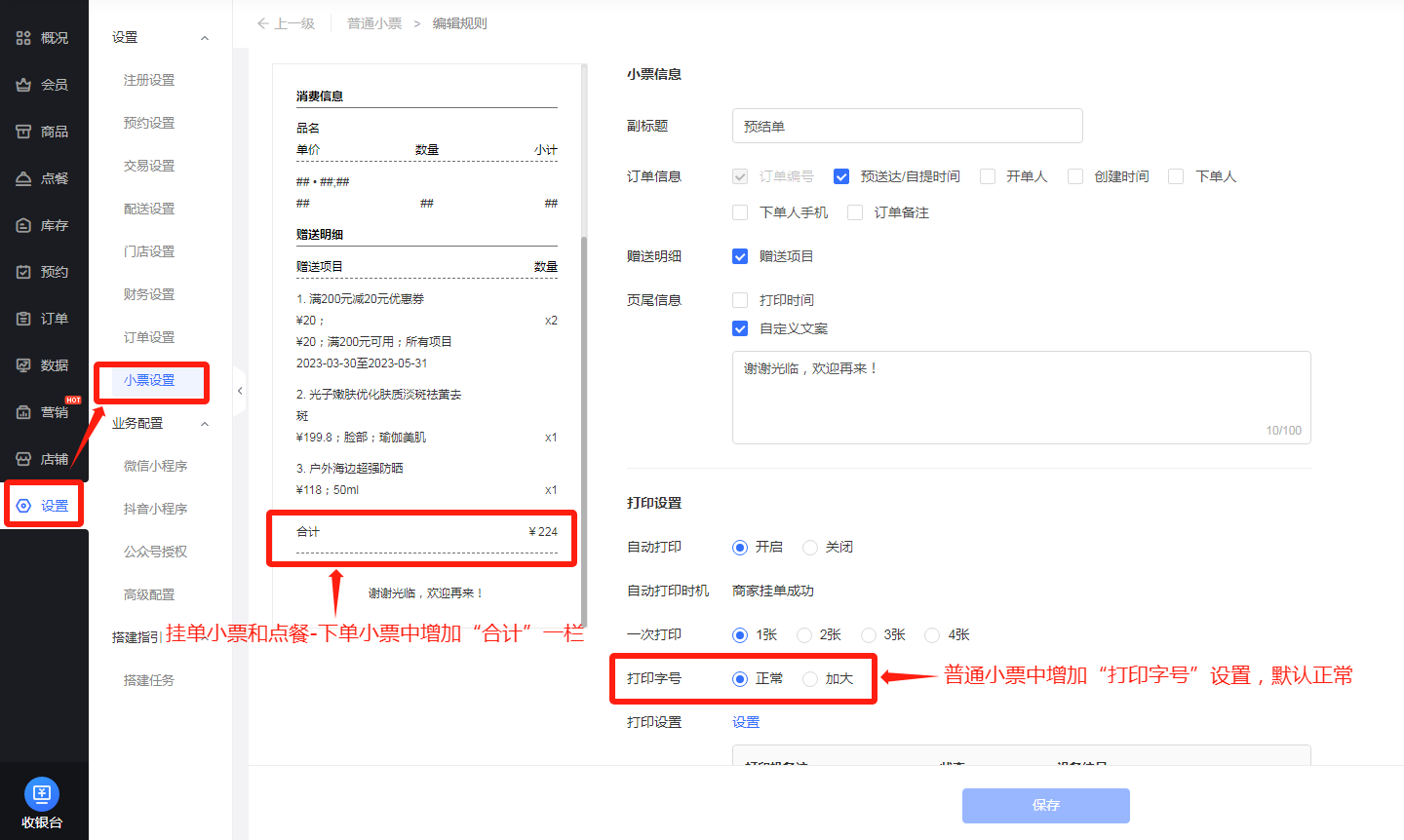Enable 下单人手机 checkbox
This screenshot has width=1404, height=840.
(740, 212)
